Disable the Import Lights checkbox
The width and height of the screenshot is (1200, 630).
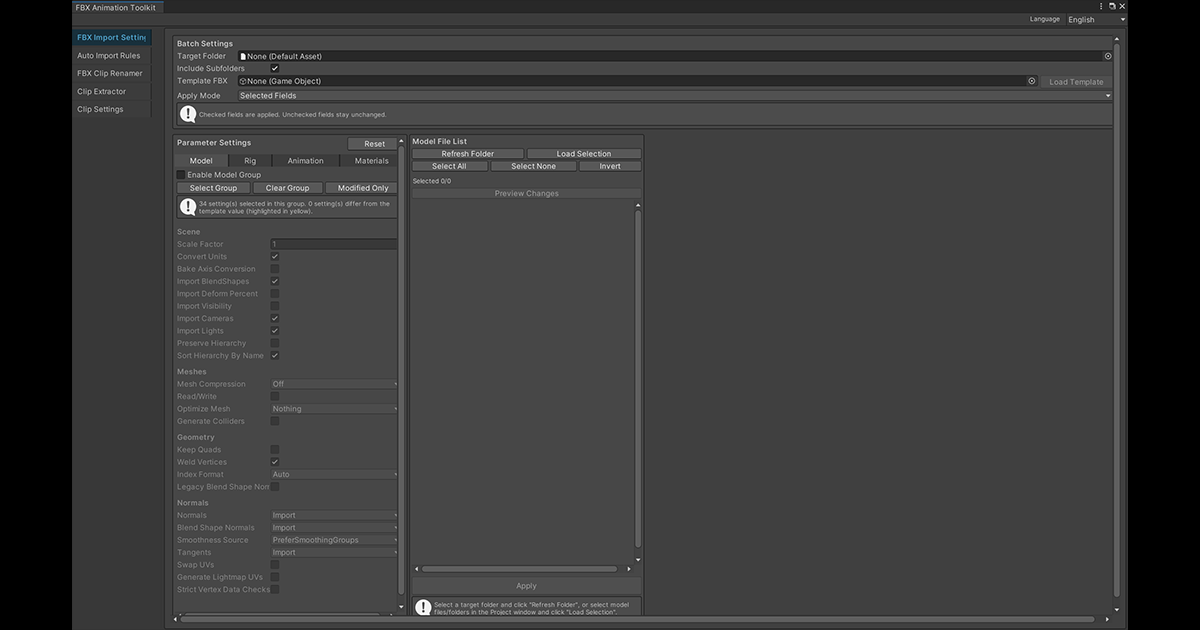(275, 331)
